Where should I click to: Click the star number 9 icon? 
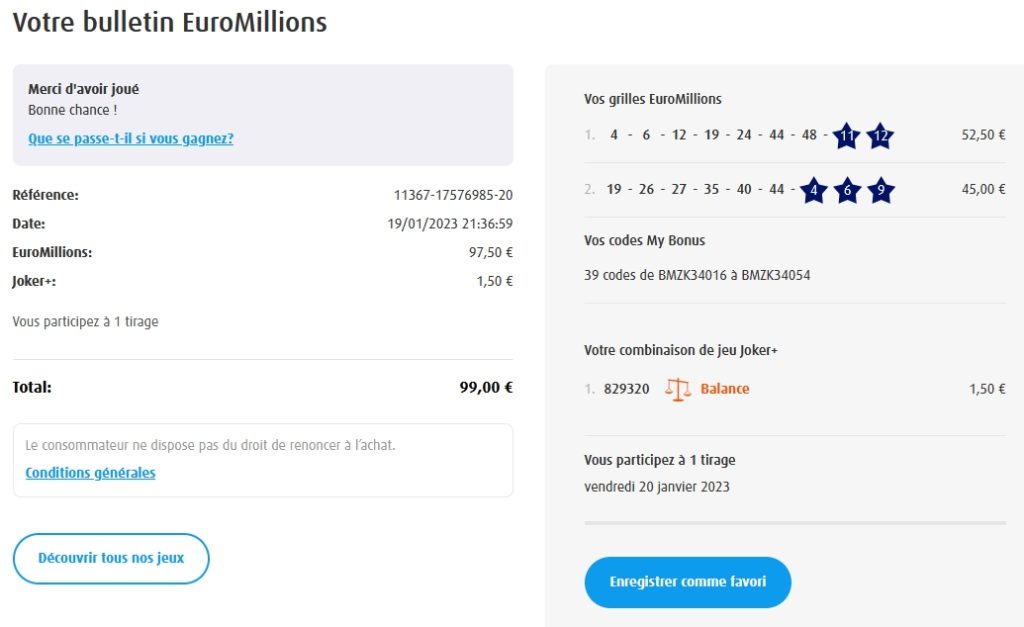tap(880, 190)
